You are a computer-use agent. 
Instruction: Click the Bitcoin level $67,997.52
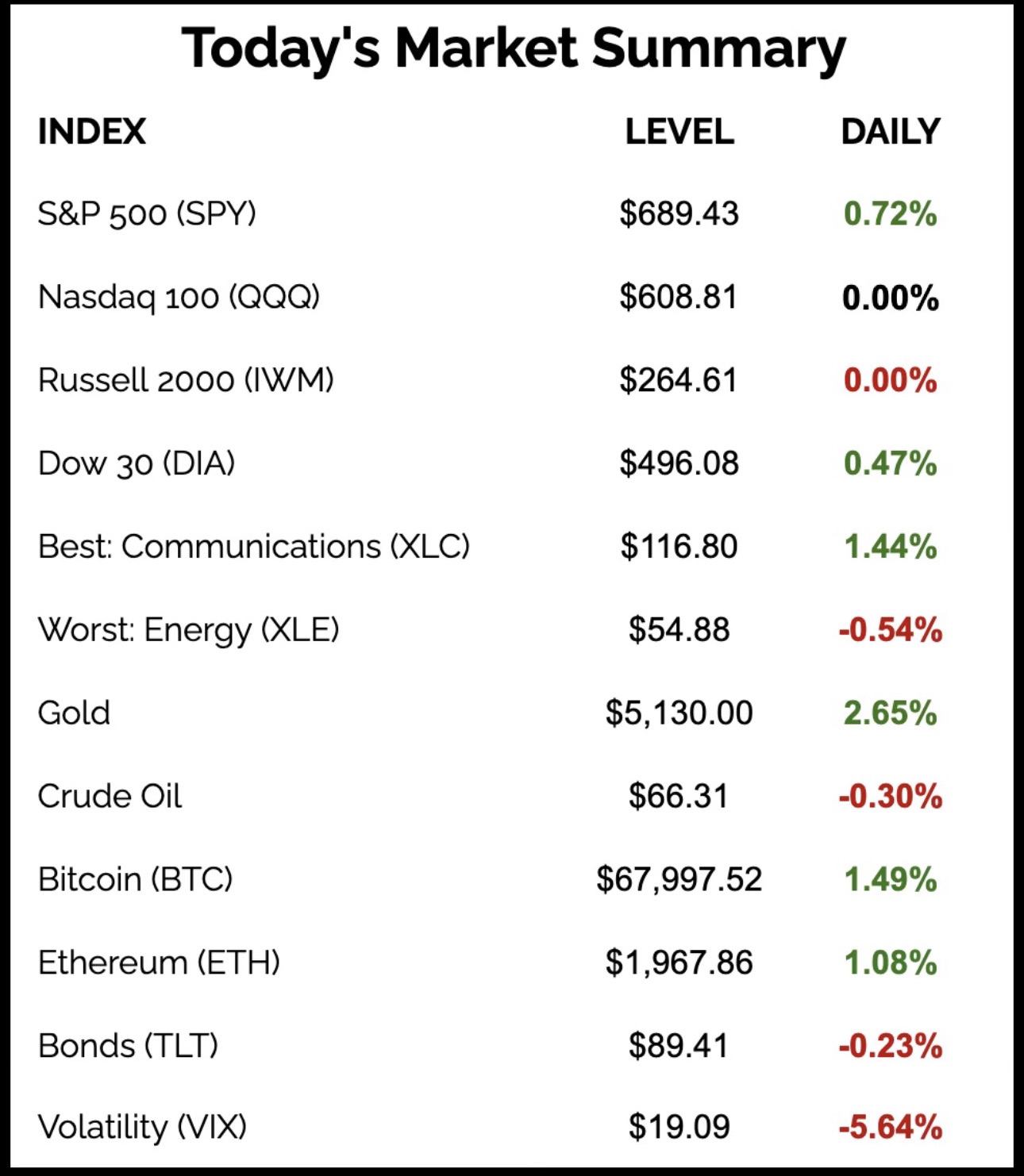point(679,879)
